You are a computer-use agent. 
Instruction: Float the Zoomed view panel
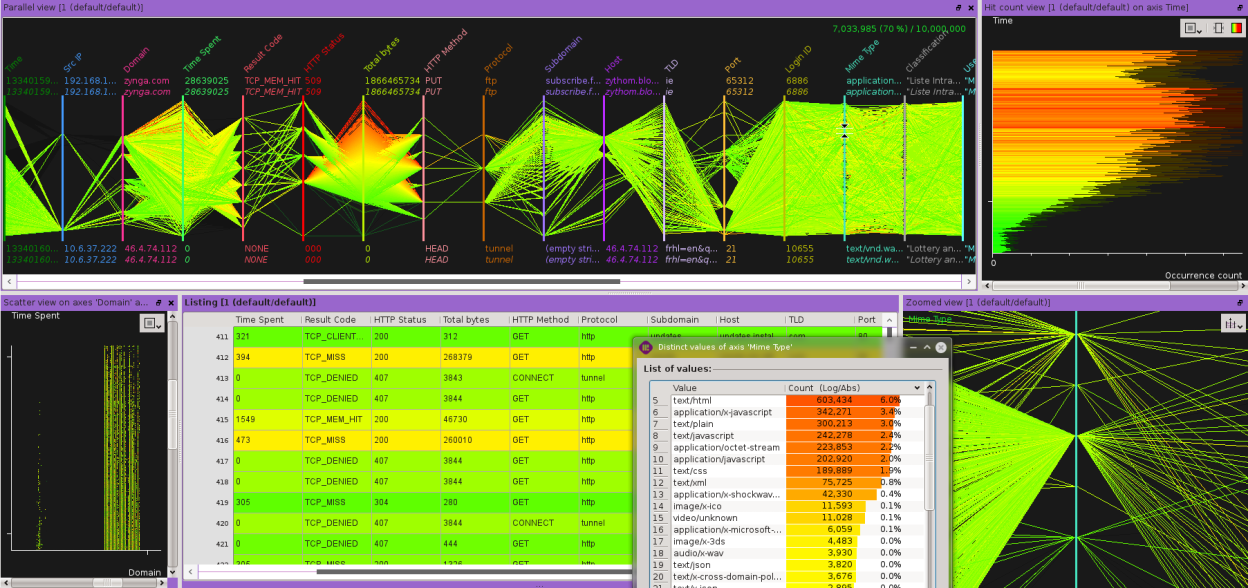(x=1238, y=302)
